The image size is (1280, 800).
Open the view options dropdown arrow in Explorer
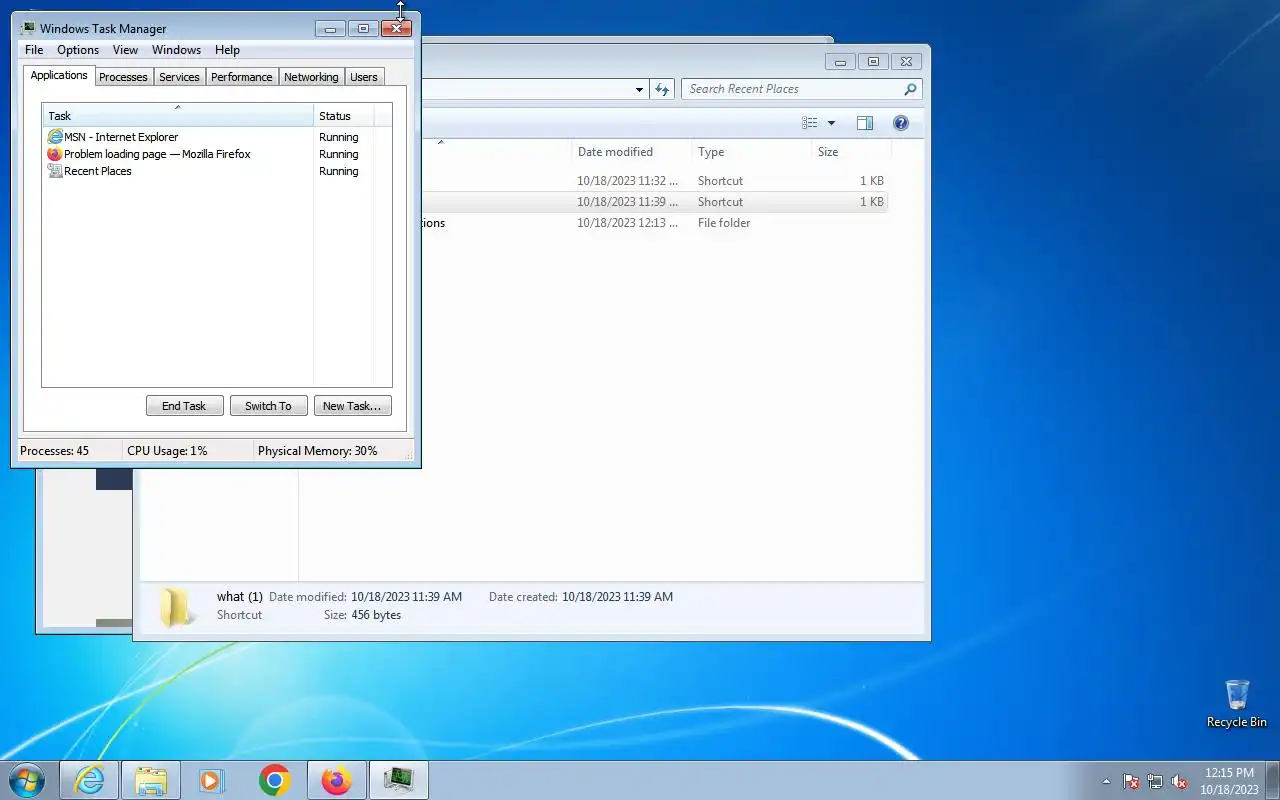click(831, 123)
